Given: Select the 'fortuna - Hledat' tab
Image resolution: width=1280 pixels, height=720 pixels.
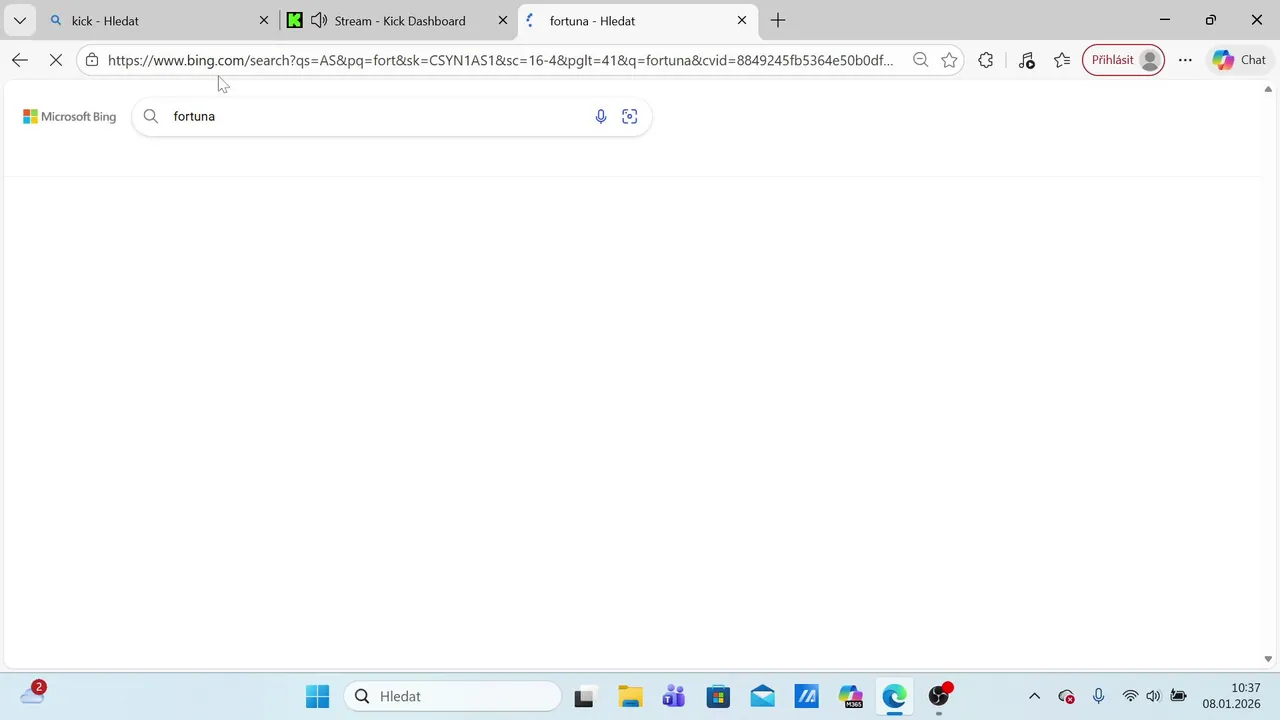Looking at the screenshot, I should (638, 20).
